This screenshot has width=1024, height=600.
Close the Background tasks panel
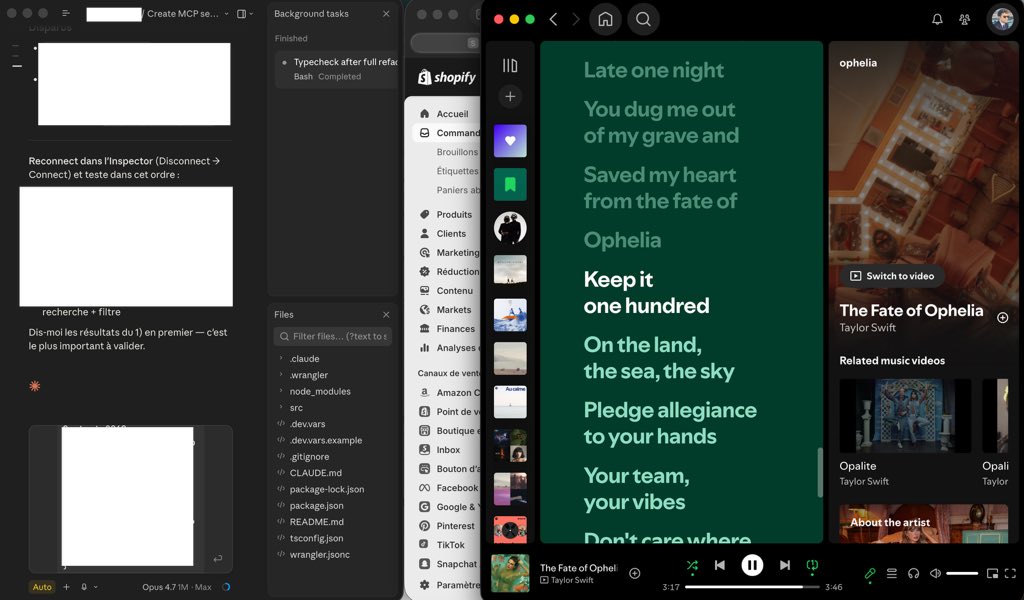click(386, 14)
